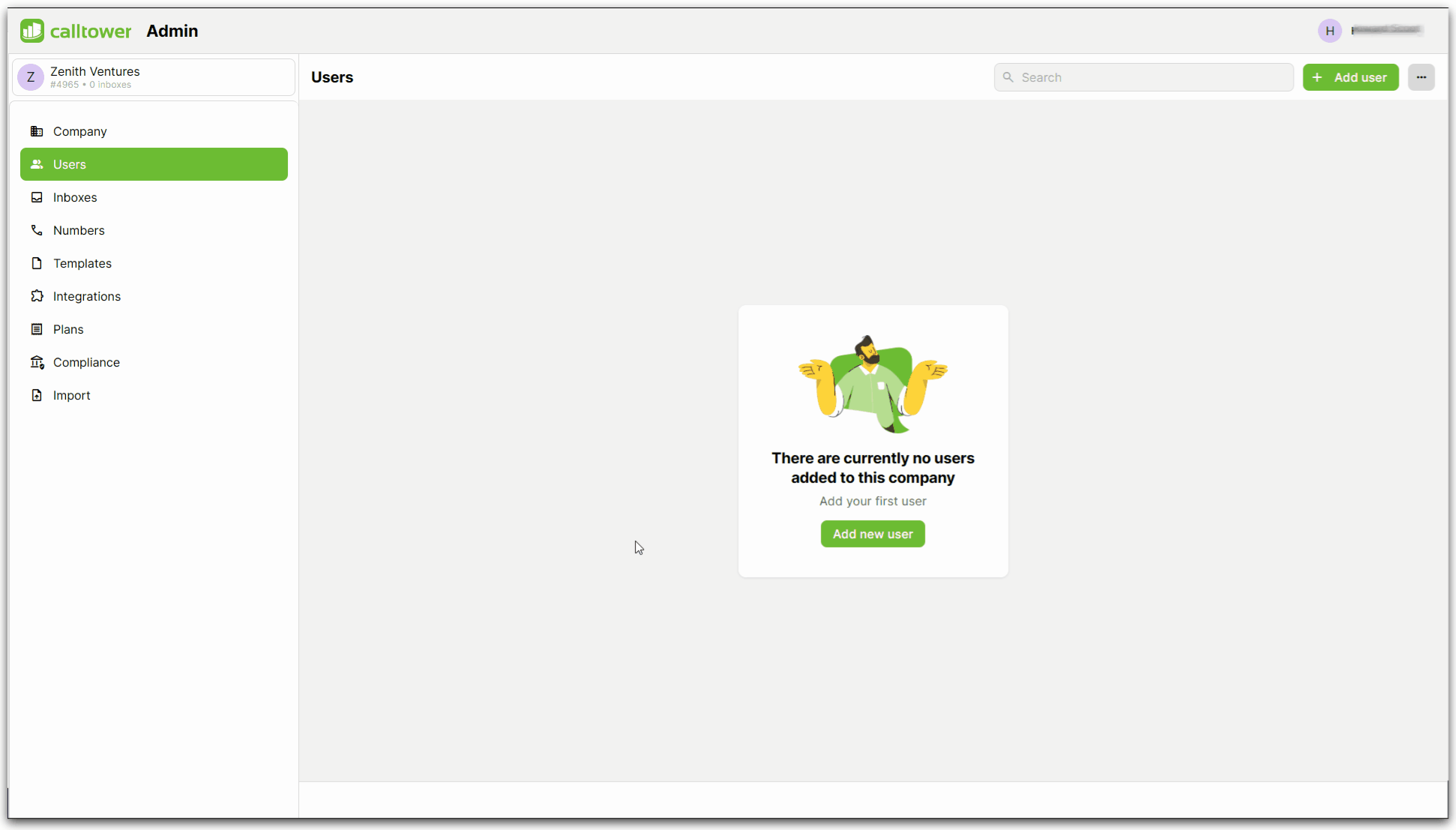
Task: Click the Add user button
Action: (1350, 77)
